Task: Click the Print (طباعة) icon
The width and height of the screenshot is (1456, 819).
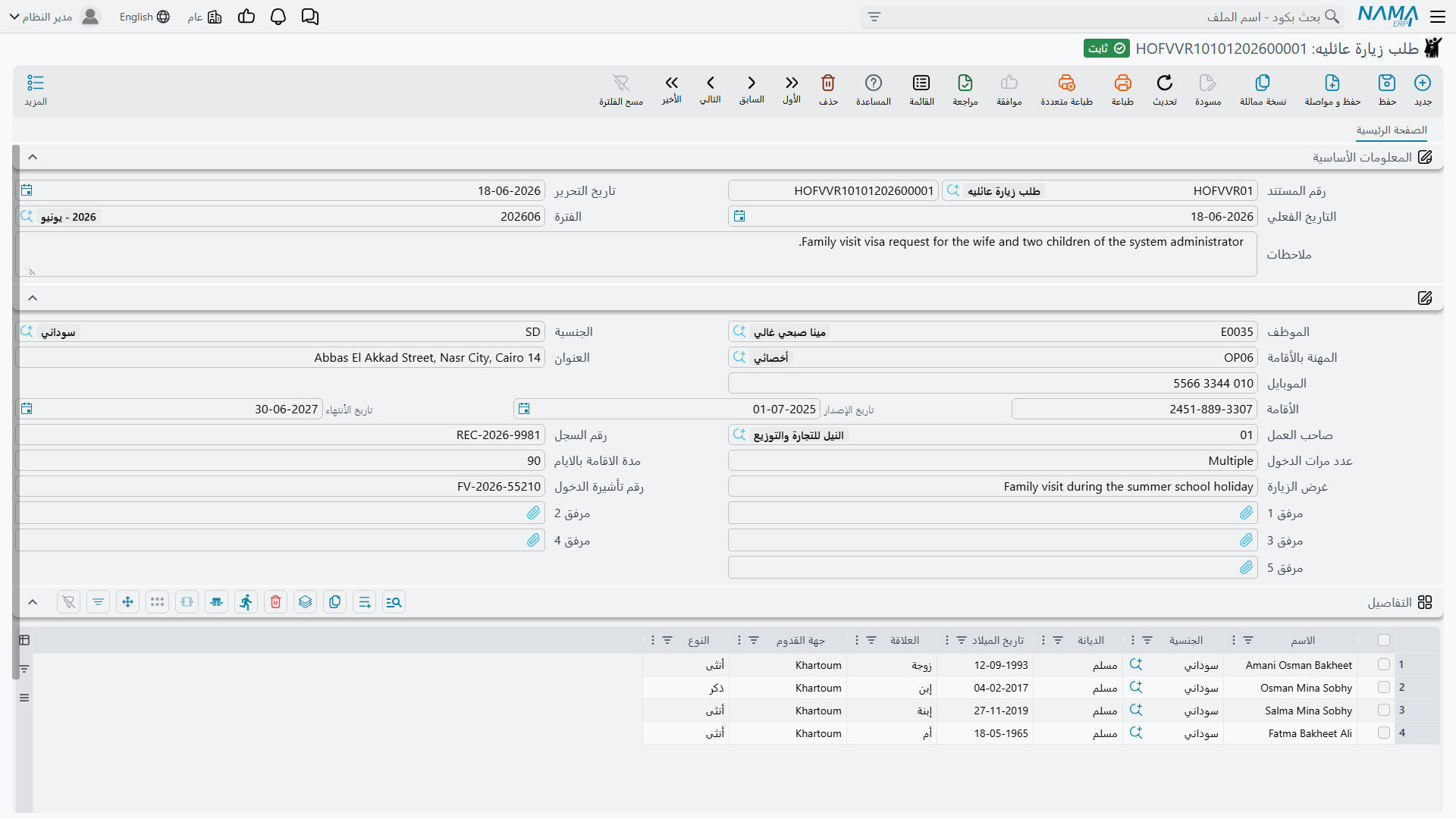Action: pyautogui.click(x=1122, y=83)
